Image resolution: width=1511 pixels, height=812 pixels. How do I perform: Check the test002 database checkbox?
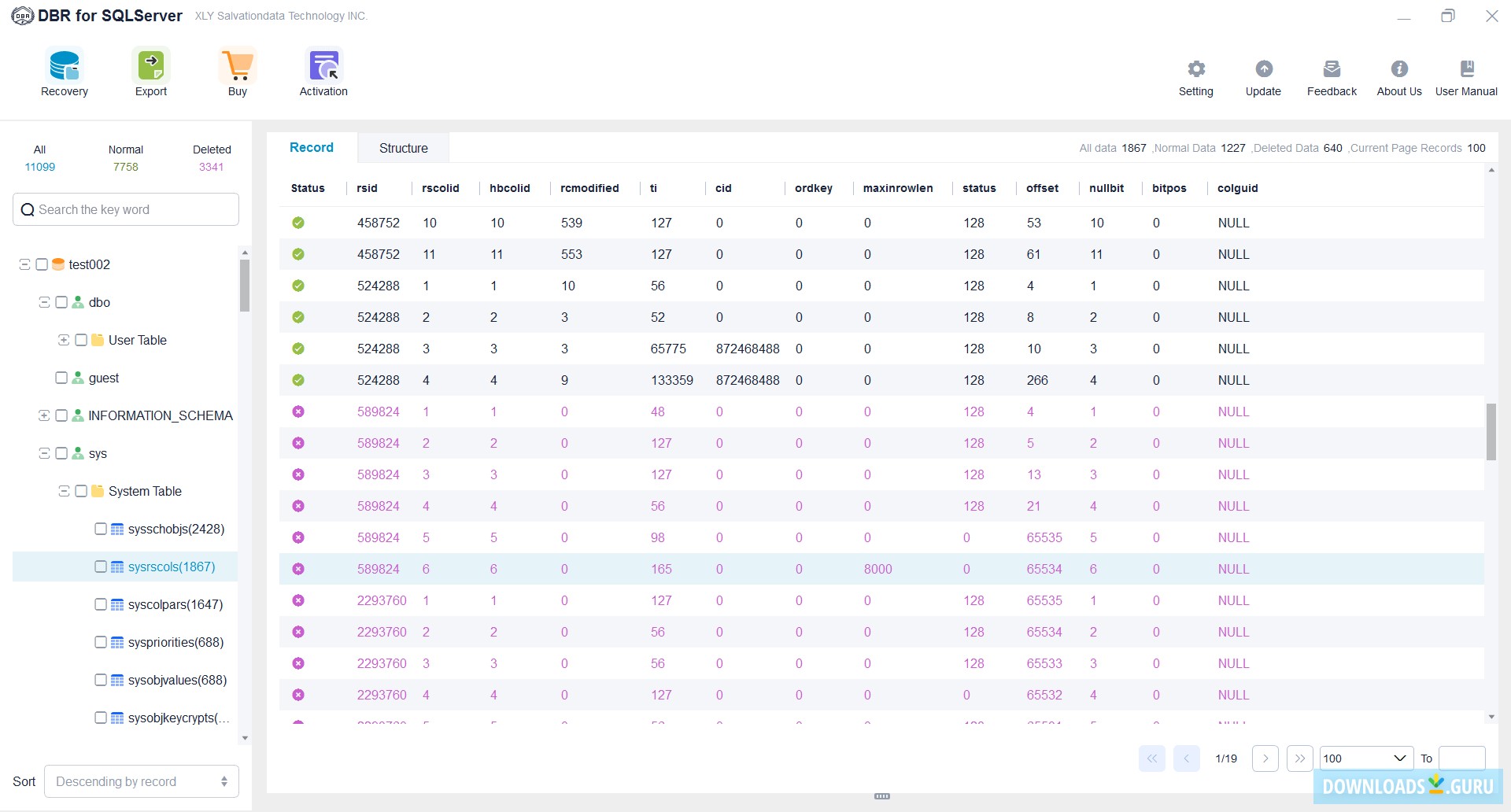tap(42, 264)
